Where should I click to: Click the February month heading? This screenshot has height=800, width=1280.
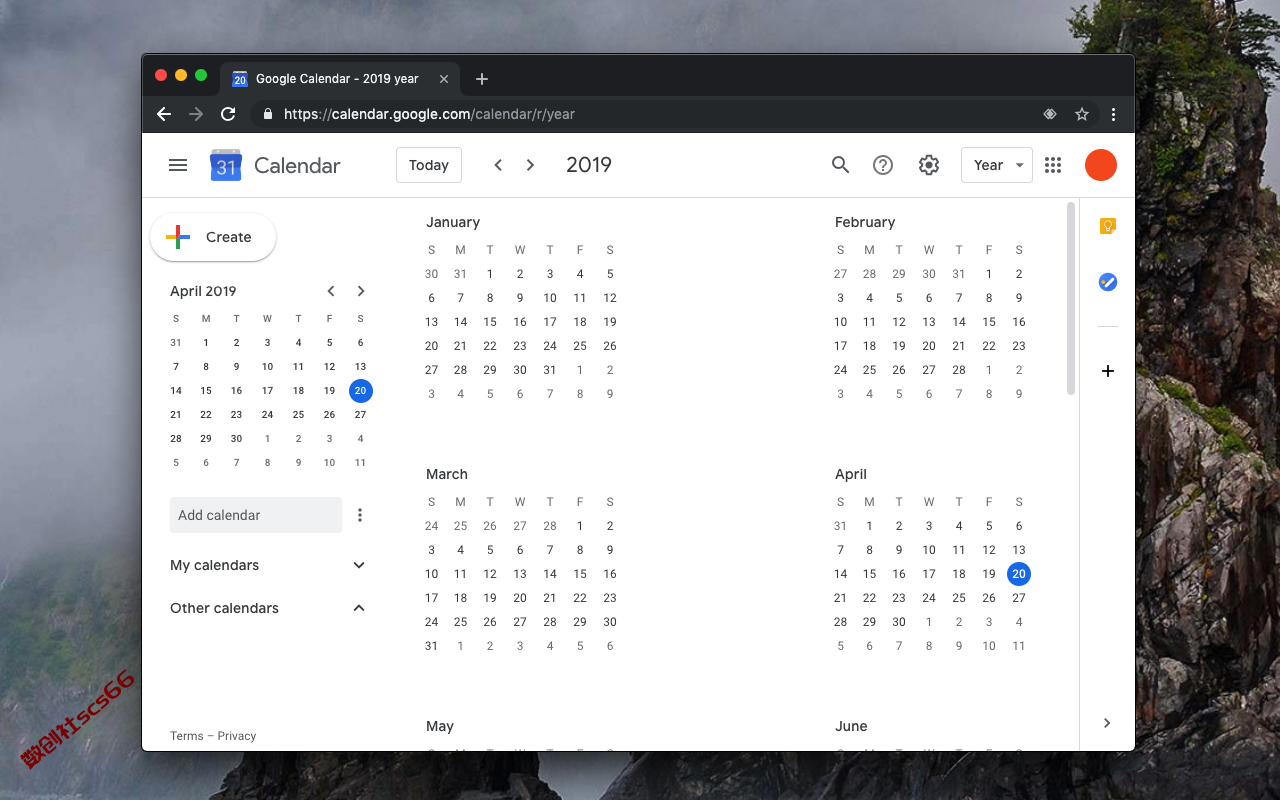point(865,222)
